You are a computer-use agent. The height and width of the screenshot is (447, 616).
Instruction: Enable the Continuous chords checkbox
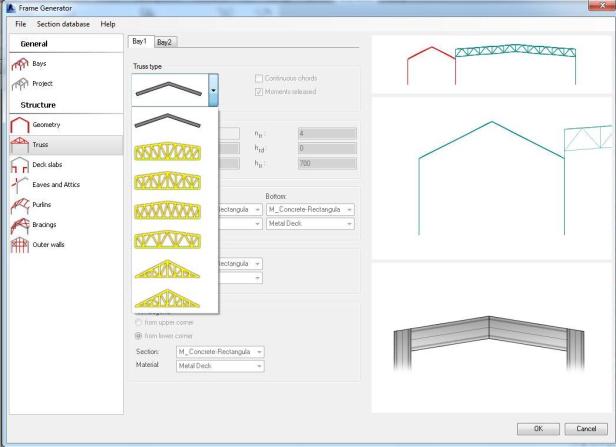258,78
